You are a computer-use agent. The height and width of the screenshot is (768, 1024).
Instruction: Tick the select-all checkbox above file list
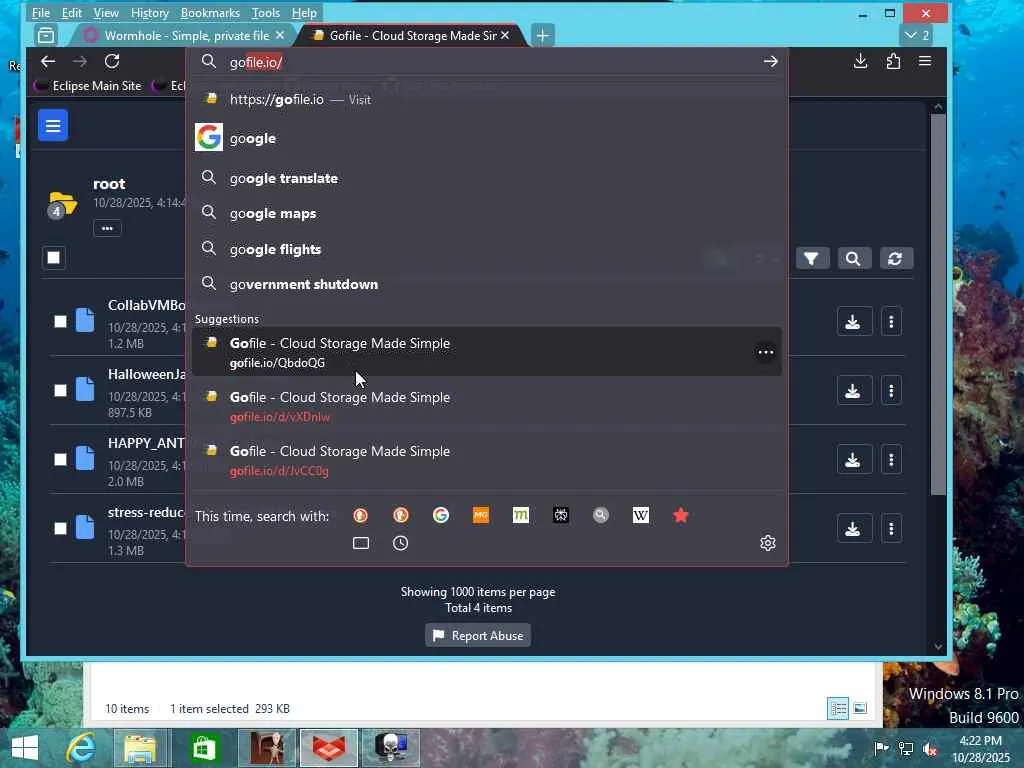click(x=54, y=257)
